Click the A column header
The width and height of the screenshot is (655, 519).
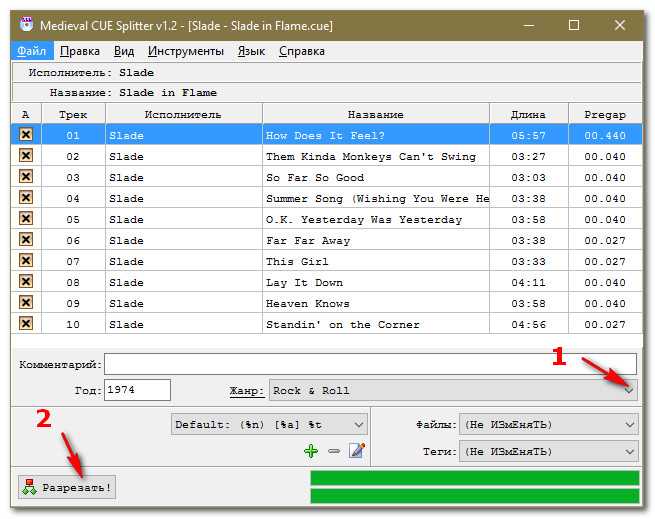pyautogui.click(x=26, y=114)
